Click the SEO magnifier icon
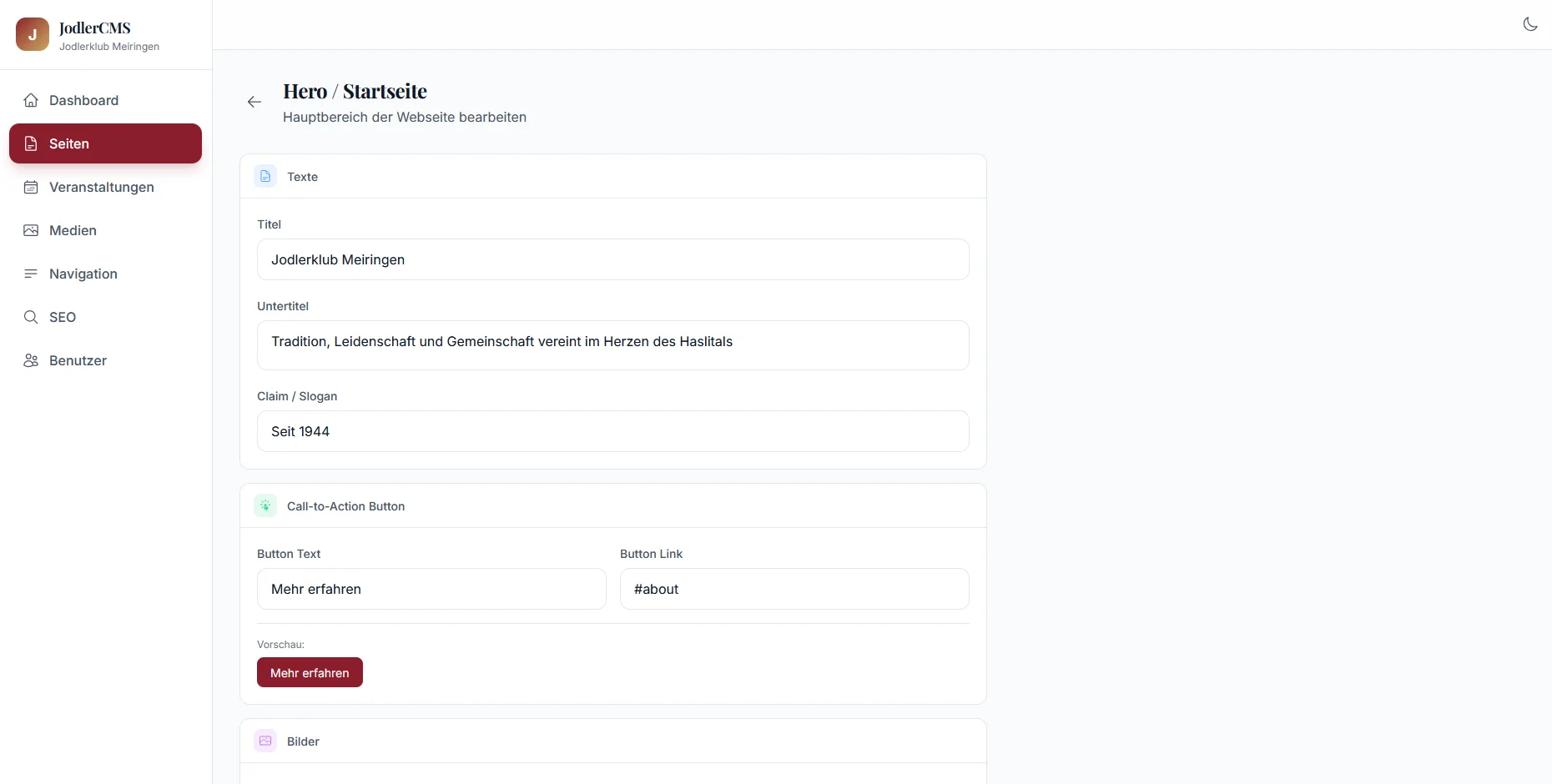Viewport: 1552px width, 784px height. click(x=31, y=317)
